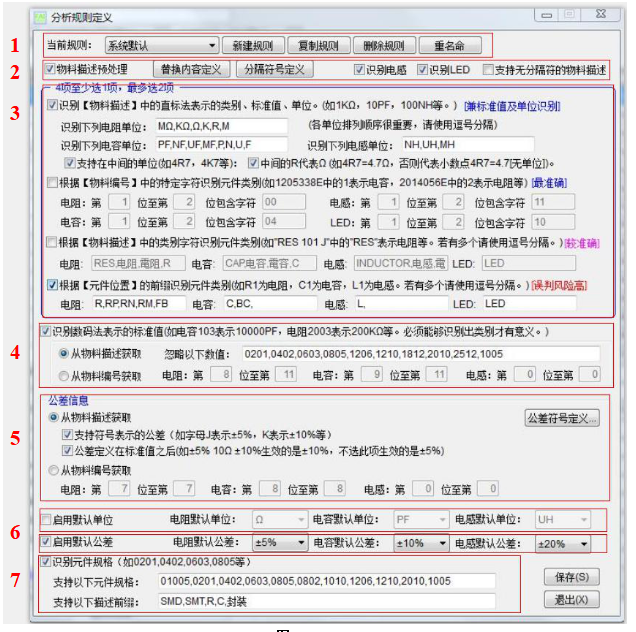Screen dimensions: 636x632
Task: Click the 删除规则 button
Action: tap(384, 46)
